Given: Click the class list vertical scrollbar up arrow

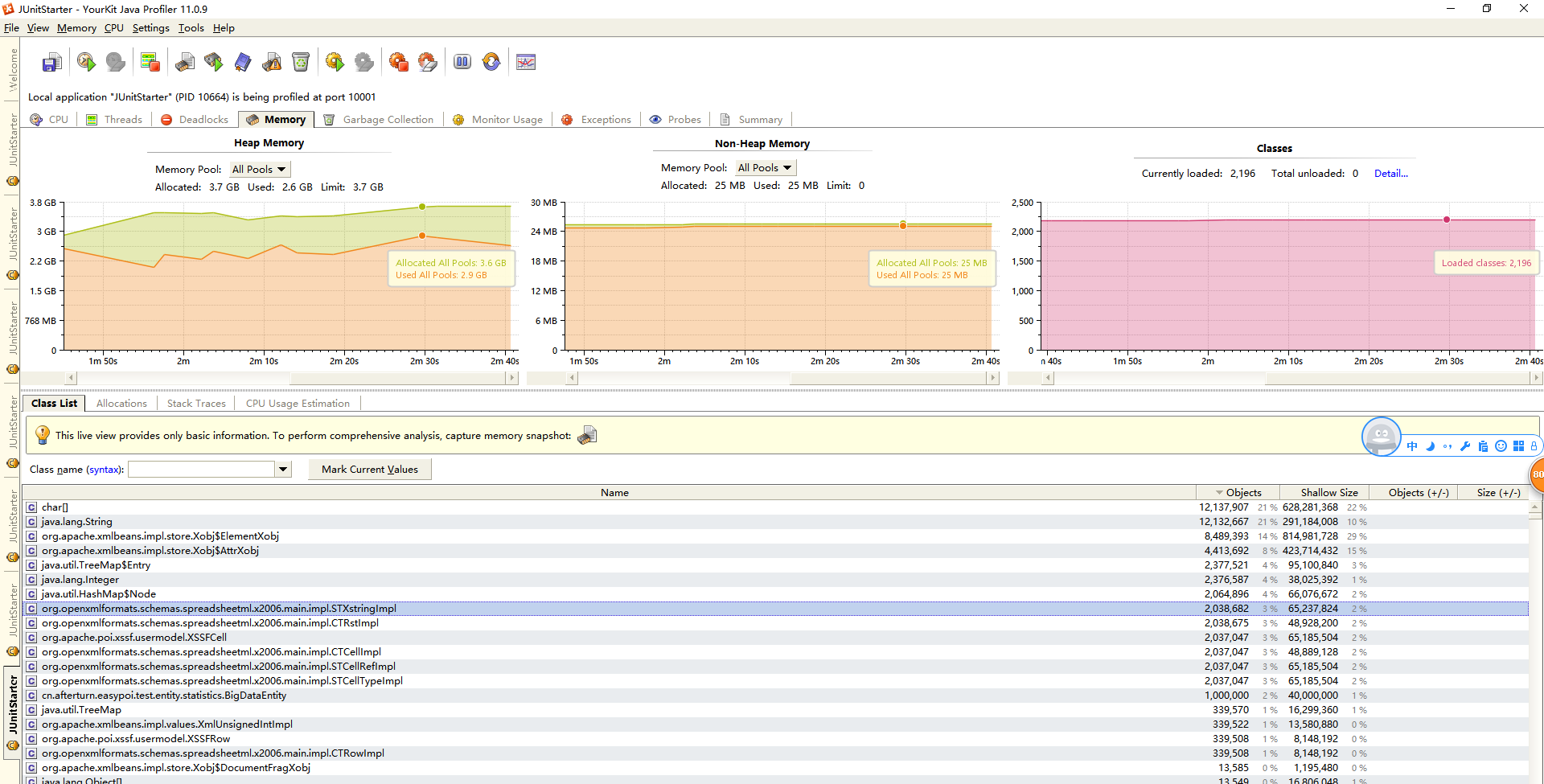Looking at the screenshot, I should pyautogui.click(x=1535, y=507).
